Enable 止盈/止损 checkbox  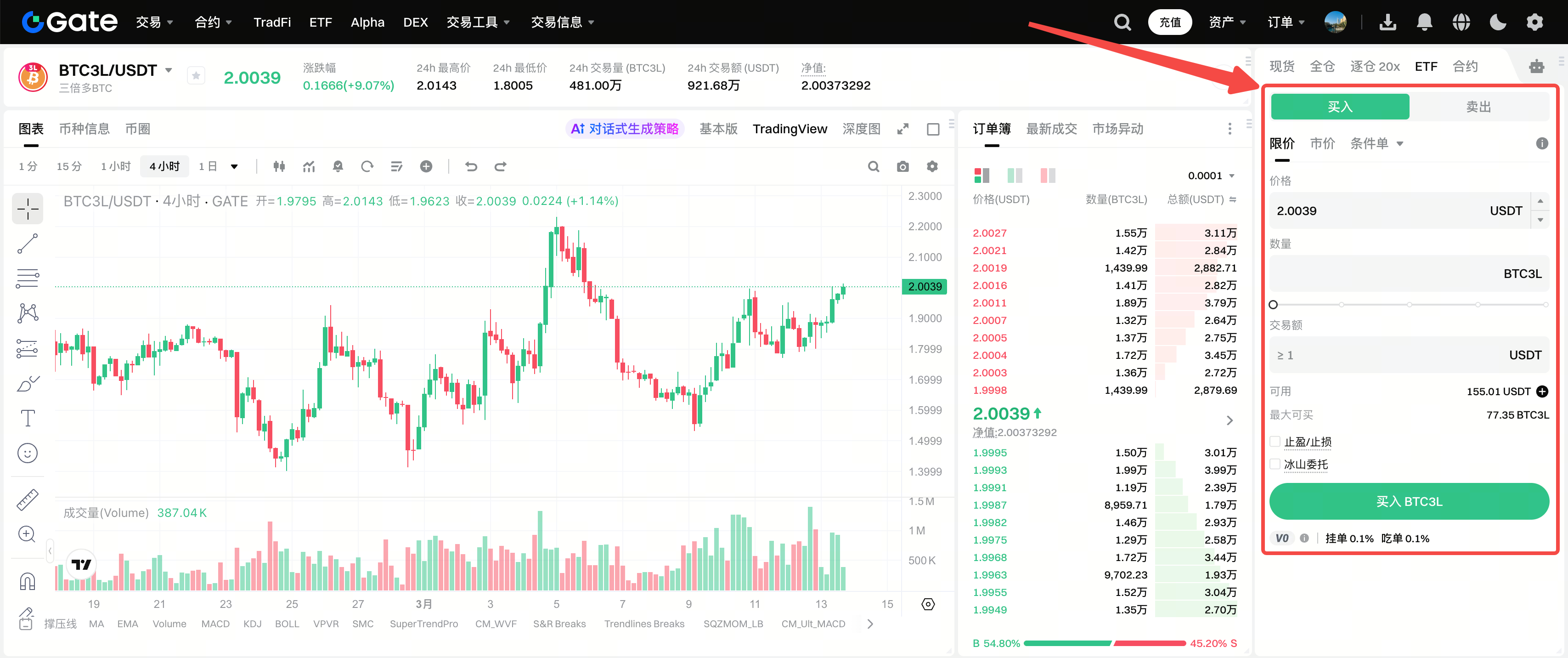pos(1275,442)
